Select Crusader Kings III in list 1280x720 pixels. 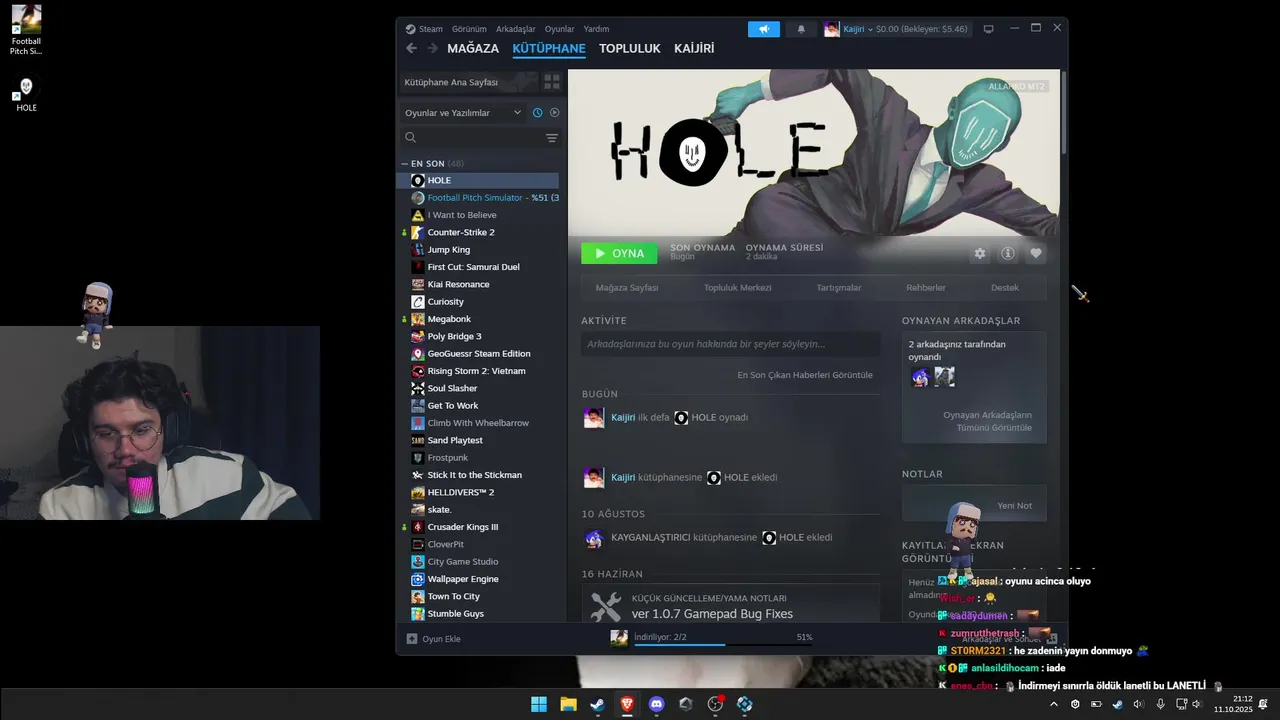point(480,527)
